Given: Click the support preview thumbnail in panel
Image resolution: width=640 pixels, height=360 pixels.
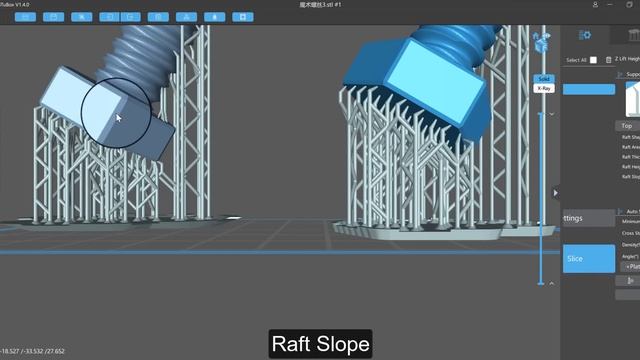Looking at the screenshot, I should (x=633, y=99).
